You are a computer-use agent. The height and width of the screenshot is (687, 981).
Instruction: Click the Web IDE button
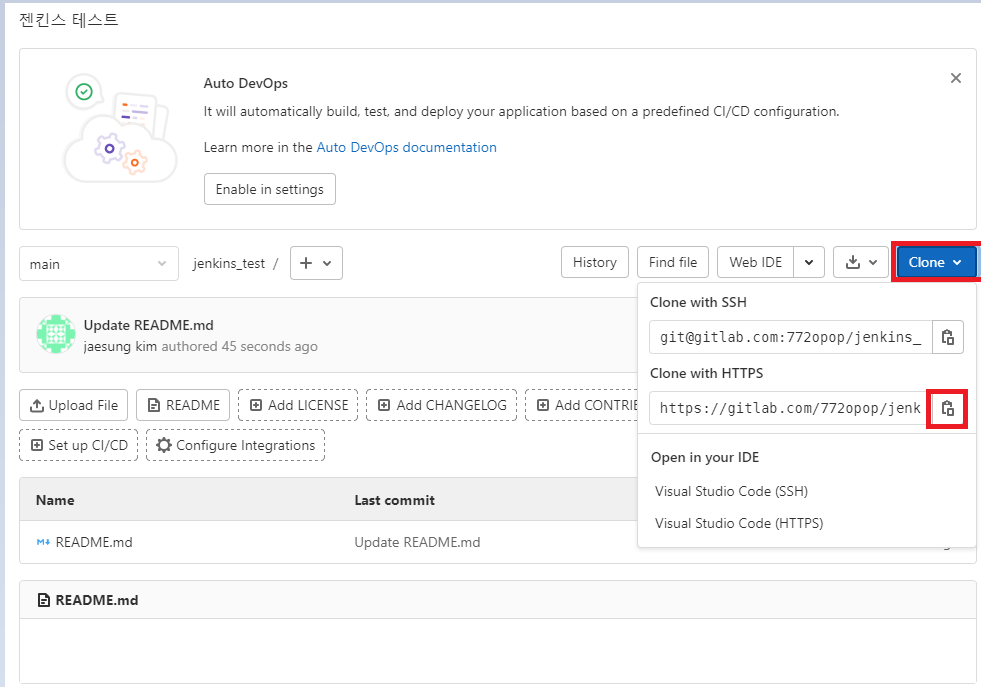(x=755, y=262)
